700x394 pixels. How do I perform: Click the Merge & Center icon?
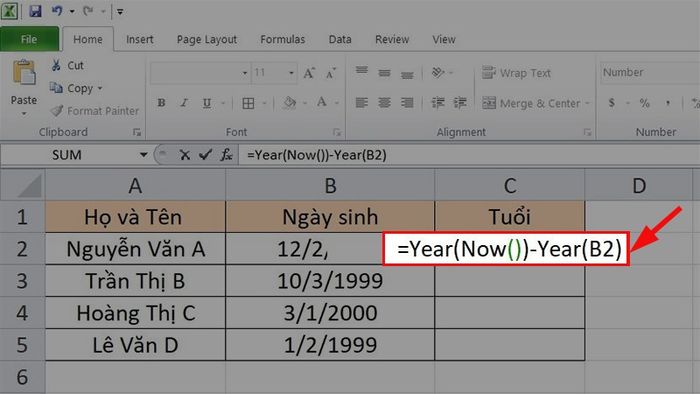[489, 103]
